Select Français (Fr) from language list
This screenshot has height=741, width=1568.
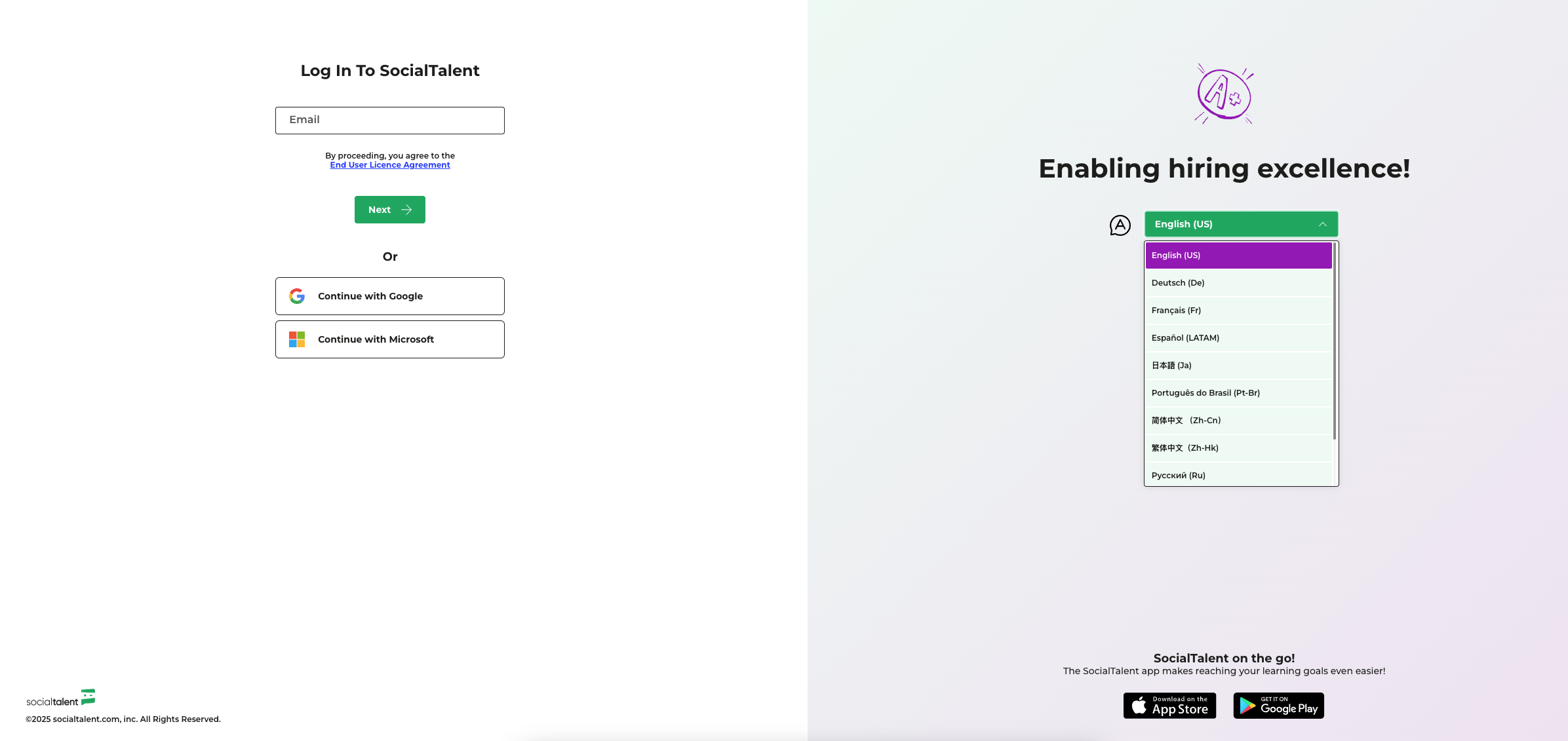click(1239, 310)
